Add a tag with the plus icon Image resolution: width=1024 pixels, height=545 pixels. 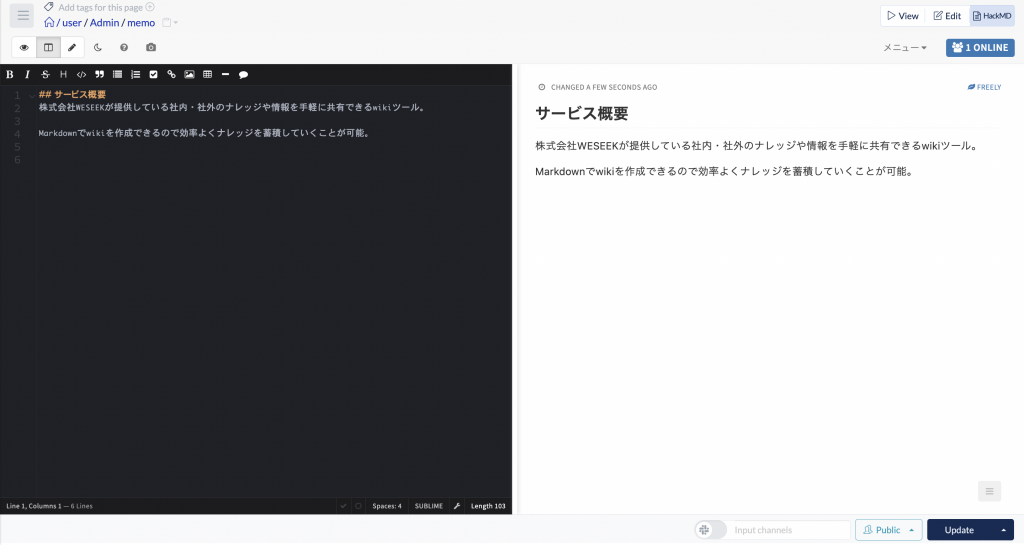point(150,7)
